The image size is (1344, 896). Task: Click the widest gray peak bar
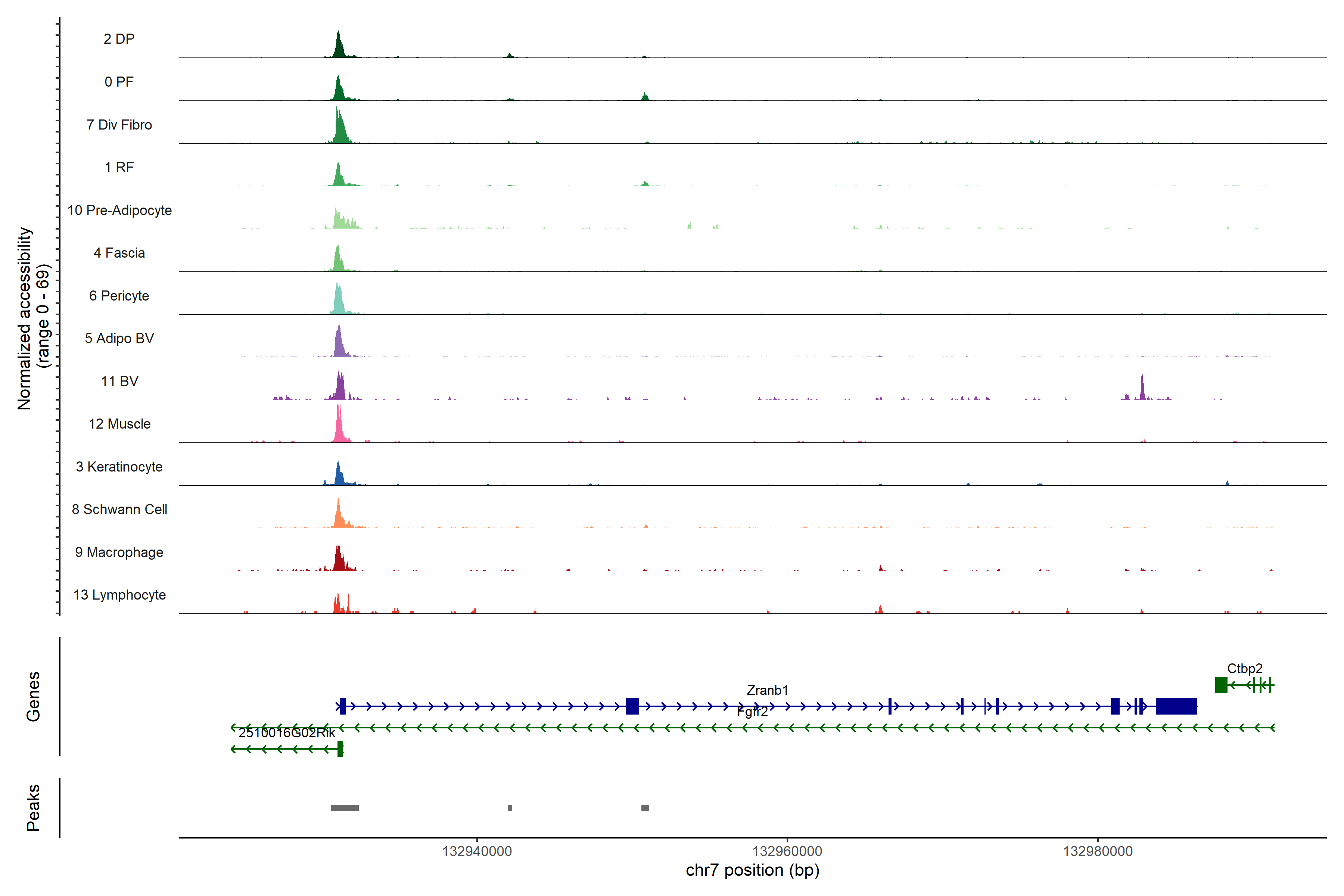point(345,808)
